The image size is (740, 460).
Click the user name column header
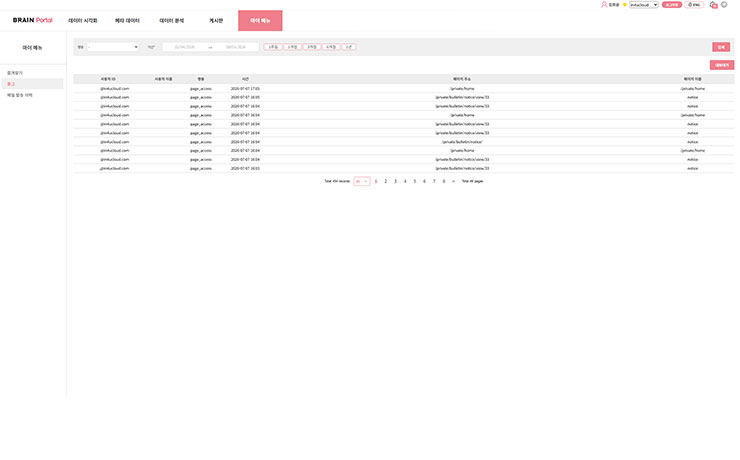tap(163, 79)
